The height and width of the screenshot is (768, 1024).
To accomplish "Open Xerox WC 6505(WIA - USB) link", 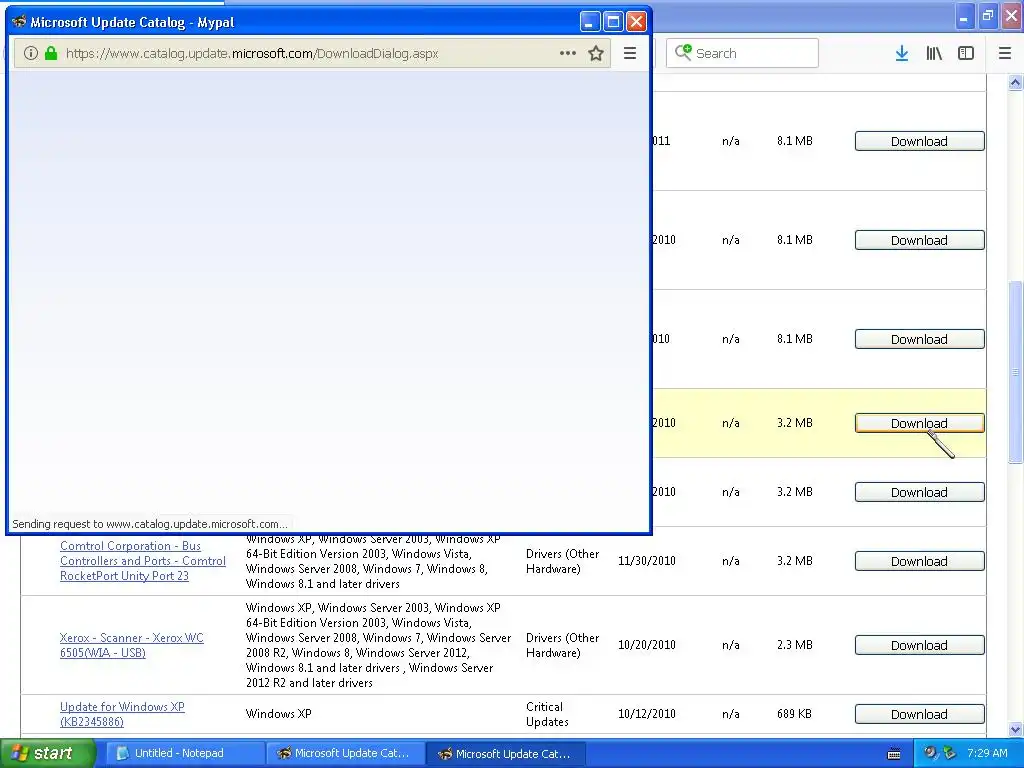I will (132, 645).
